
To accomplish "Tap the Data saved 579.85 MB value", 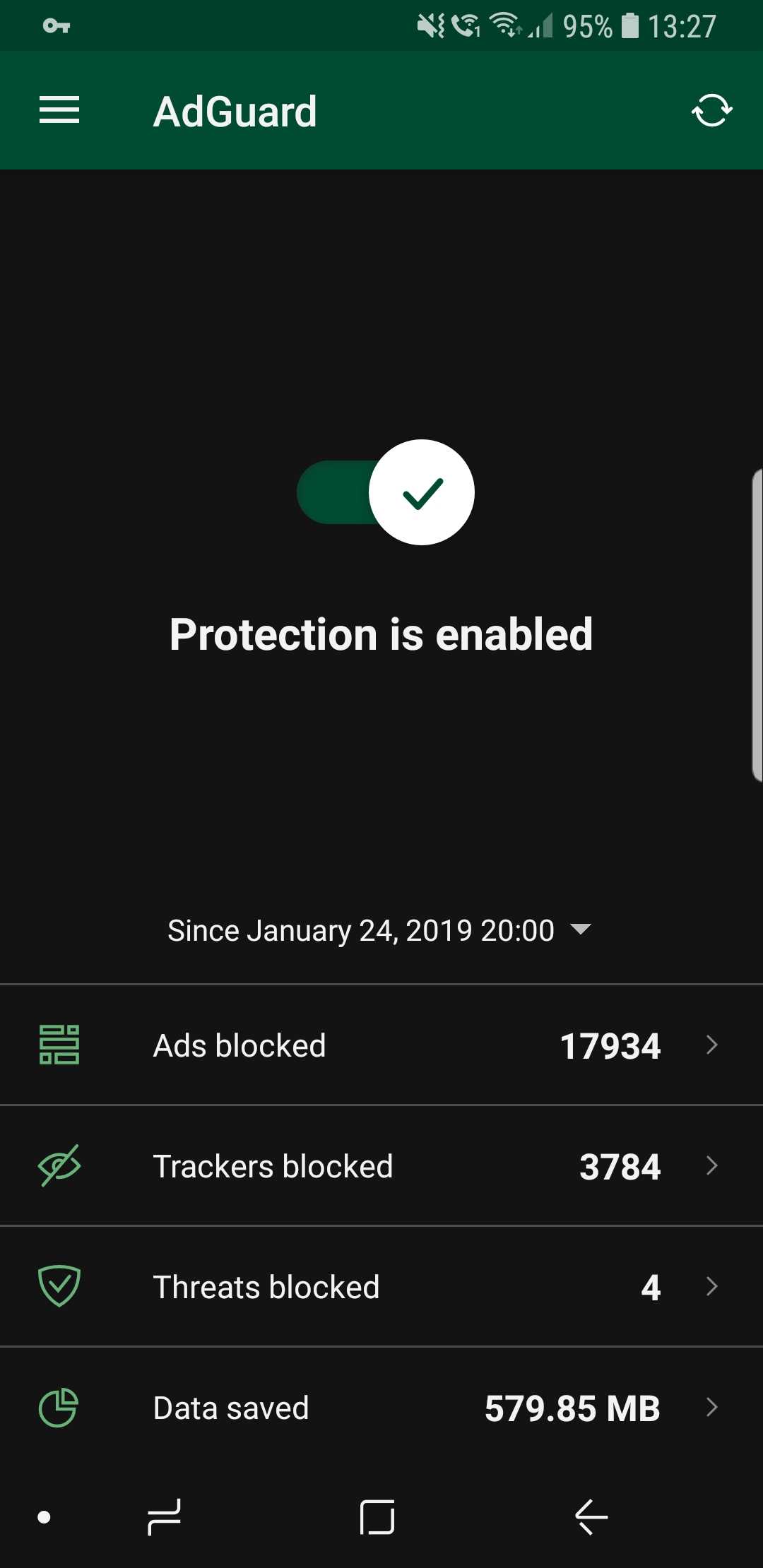I will point(572,1408).
